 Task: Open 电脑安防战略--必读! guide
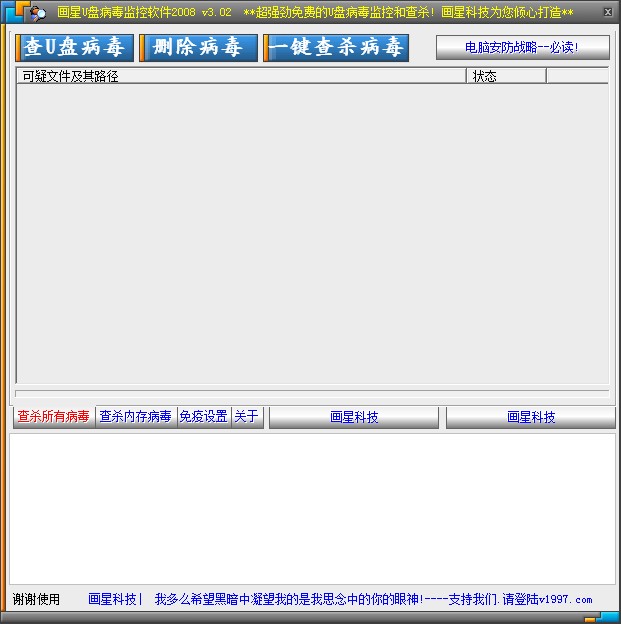pyautogui.click(x=523, y=48)
